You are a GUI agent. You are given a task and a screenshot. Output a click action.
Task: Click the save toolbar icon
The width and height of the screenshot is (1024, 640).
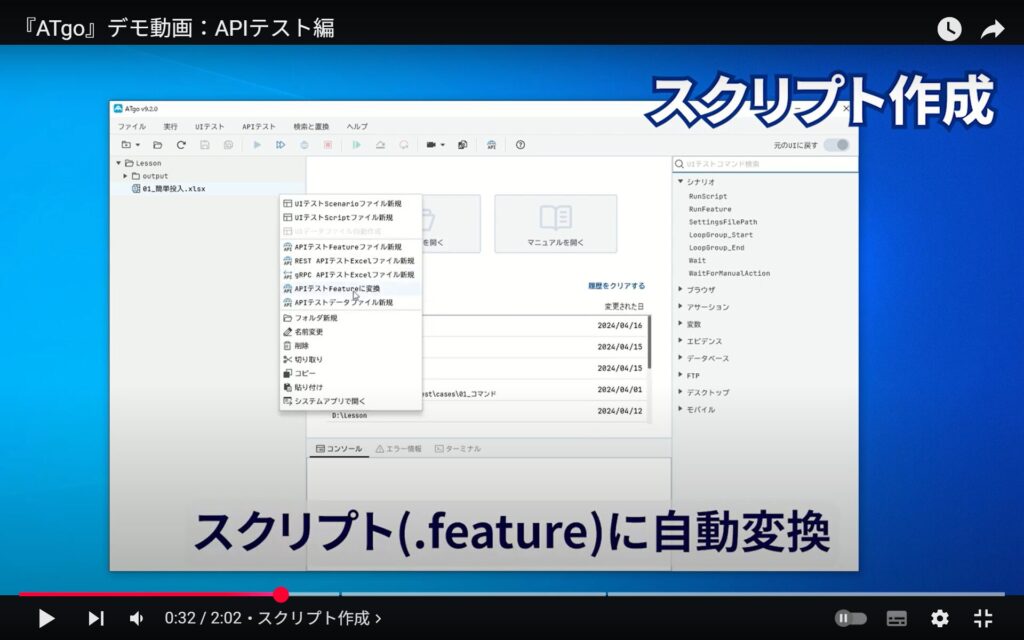[204, 145]
